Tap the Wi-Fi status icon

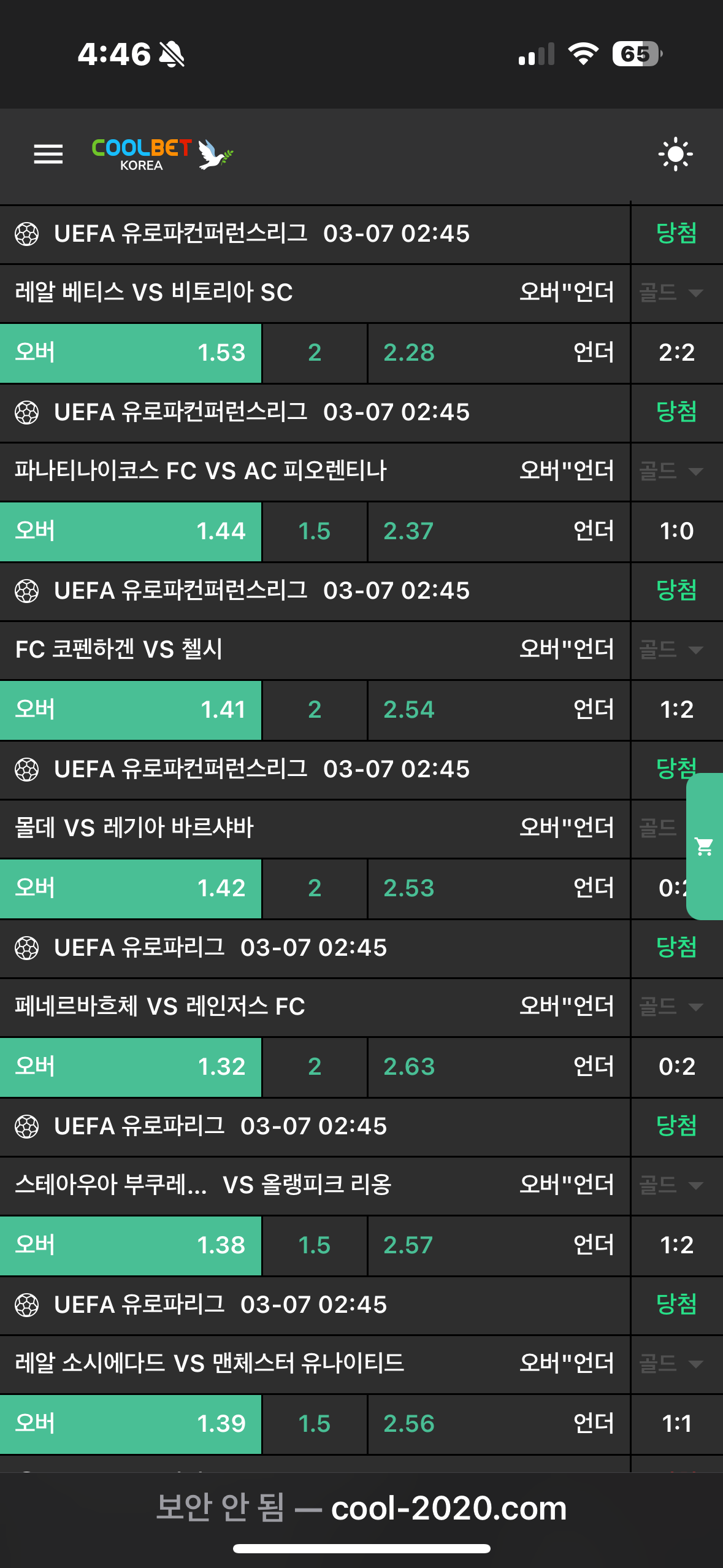pos(583,54)
